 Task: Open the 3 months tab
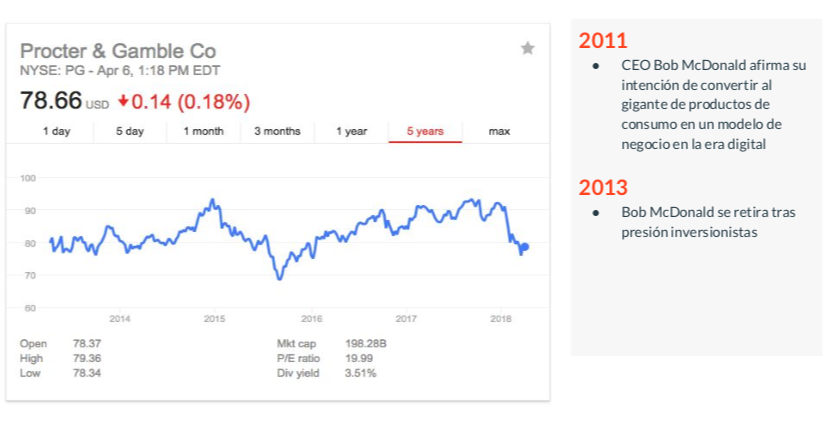[x=278, y=131]
